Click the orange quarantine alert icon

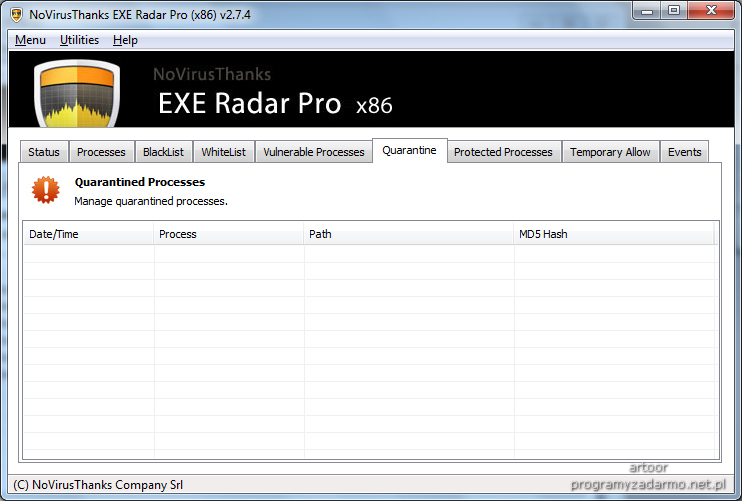(x=46, y=190)
